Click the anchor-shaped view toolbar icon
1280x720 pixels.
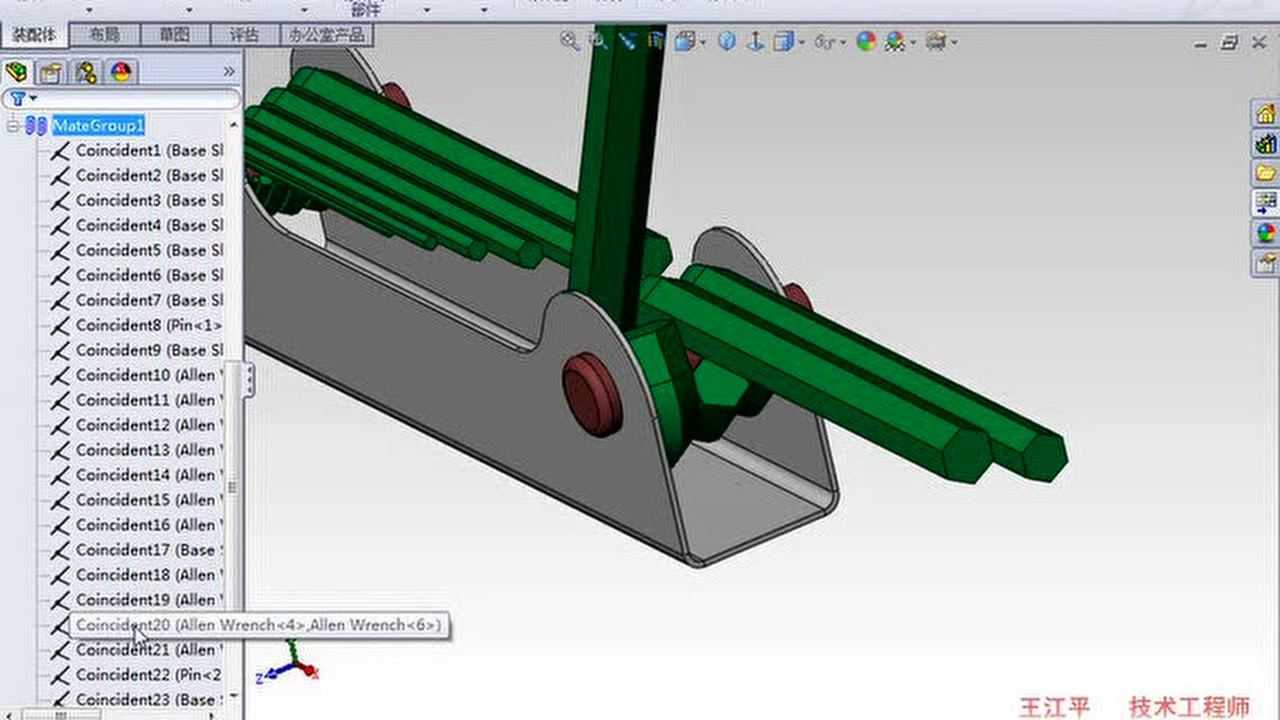click(x=756, y=41)
